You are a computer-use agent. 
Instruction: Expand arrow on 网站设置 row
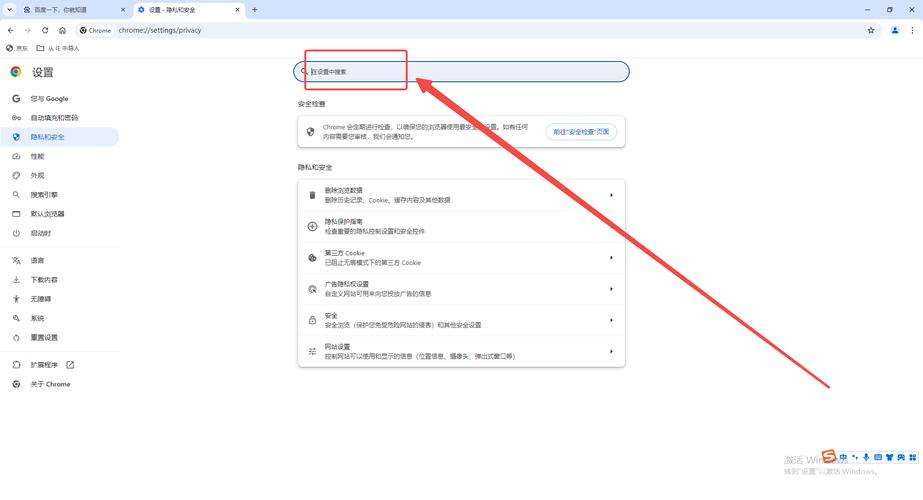pos(611,351)
